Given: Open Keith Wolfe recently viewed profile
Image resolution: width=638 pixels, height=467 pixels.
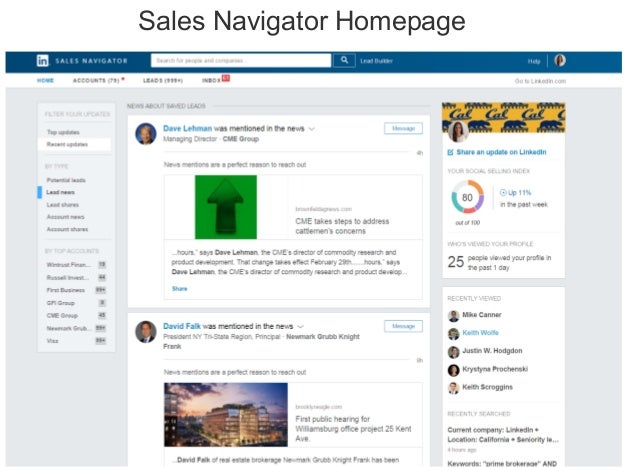Looking at the screenshot, I should 480,333.
